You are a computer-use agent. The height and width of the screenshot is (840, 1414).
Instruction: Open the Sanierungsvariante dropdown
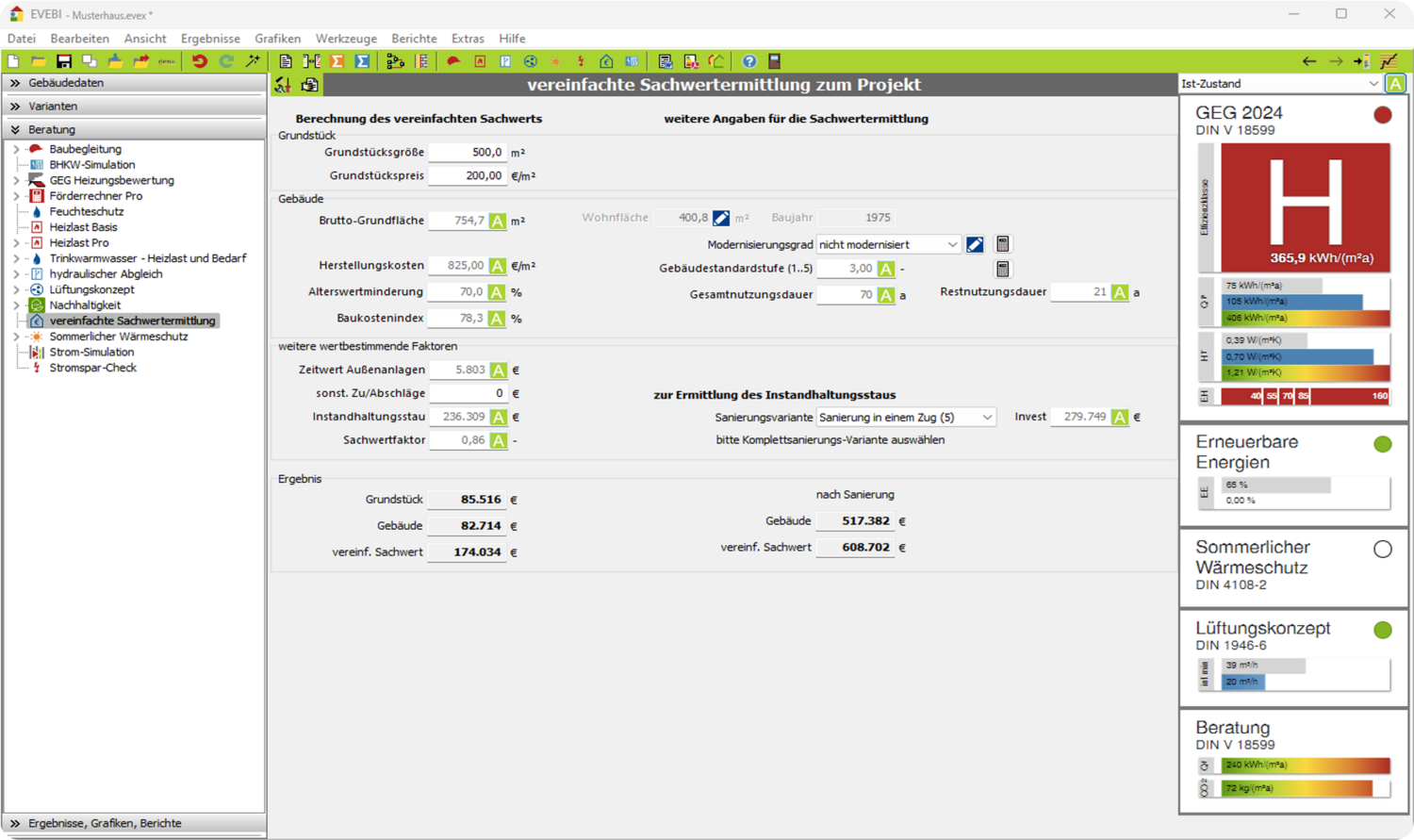[x=906, y=417]
